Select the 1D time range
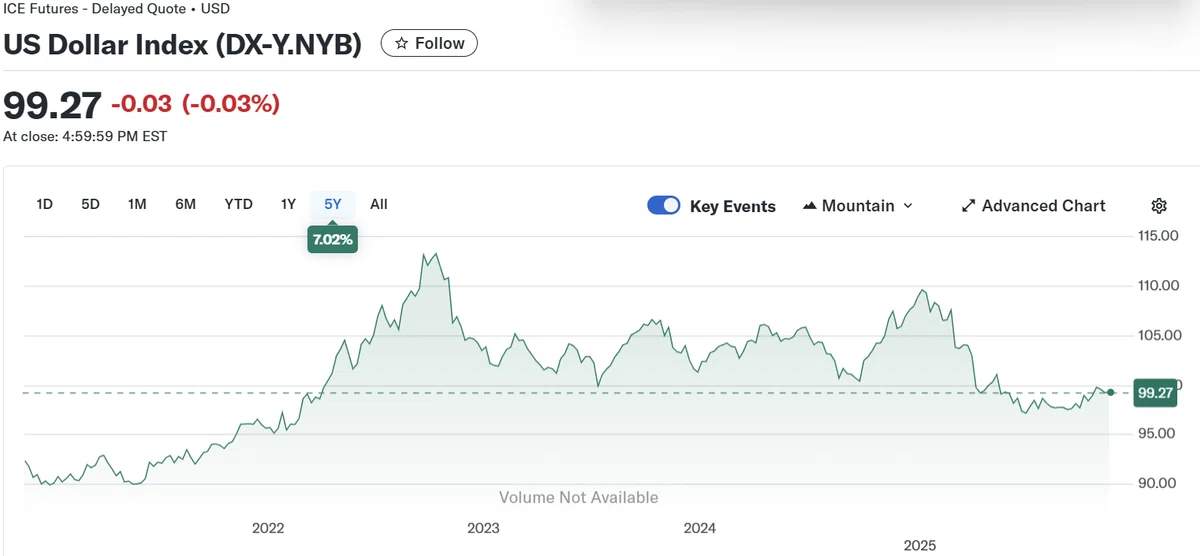The width and height of the screenshot is (1200, 556). [x=45, y=204]
